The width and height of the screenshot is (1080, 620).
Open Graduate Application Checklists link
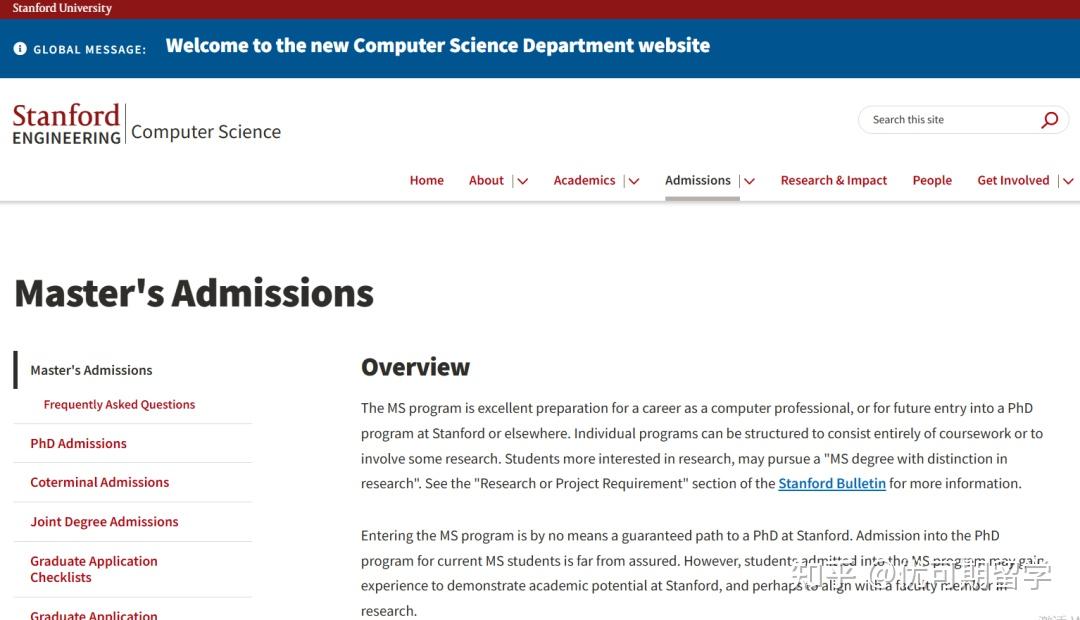coord(93,569)
